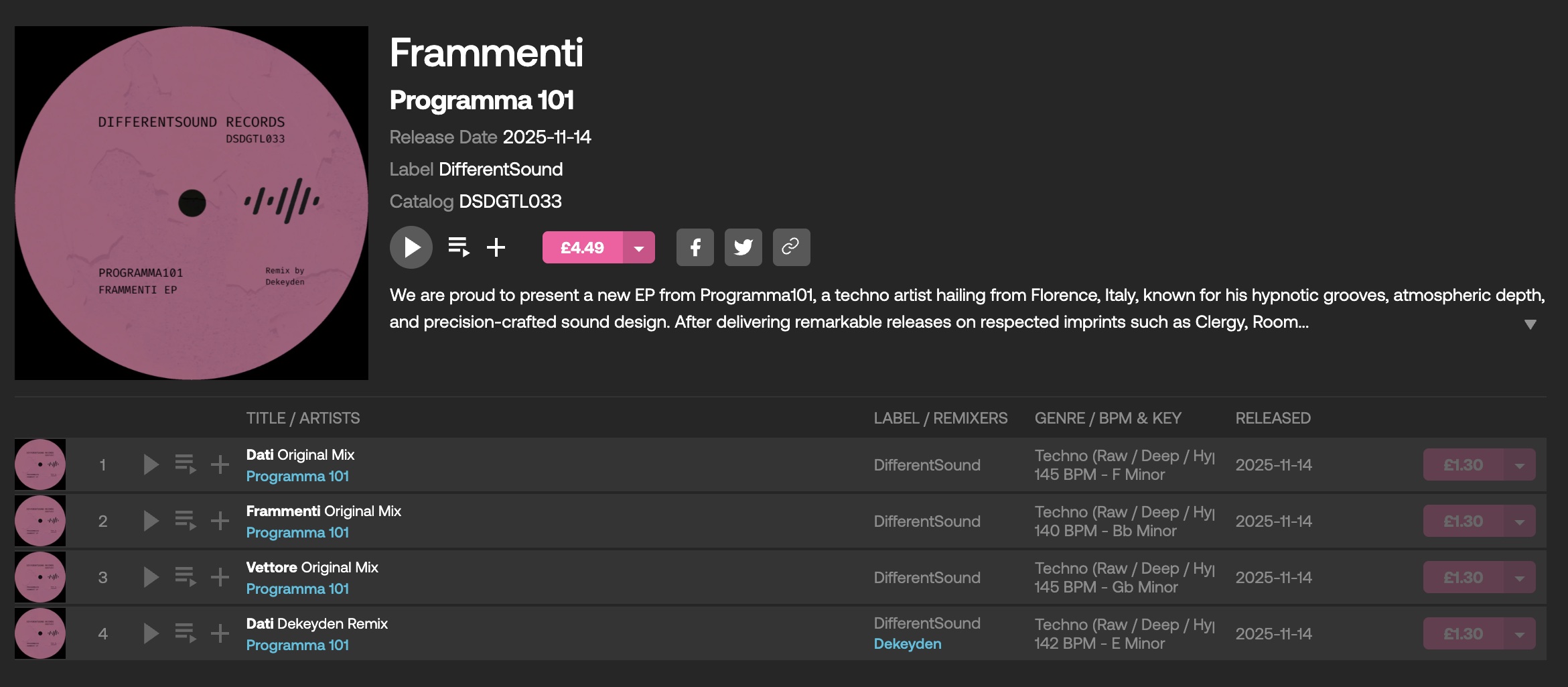Click the Frammenti album cover artwork
The height and width of the screenshot is (687, 1568).
point(192,203)
